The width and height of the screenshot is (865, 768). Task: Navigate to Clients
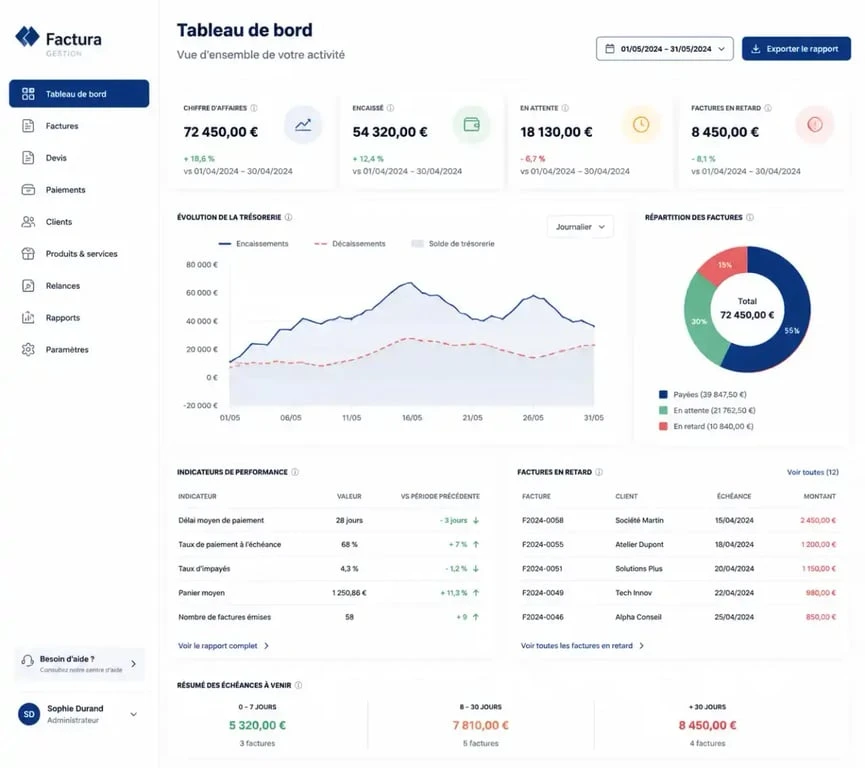tap(79, 222)
